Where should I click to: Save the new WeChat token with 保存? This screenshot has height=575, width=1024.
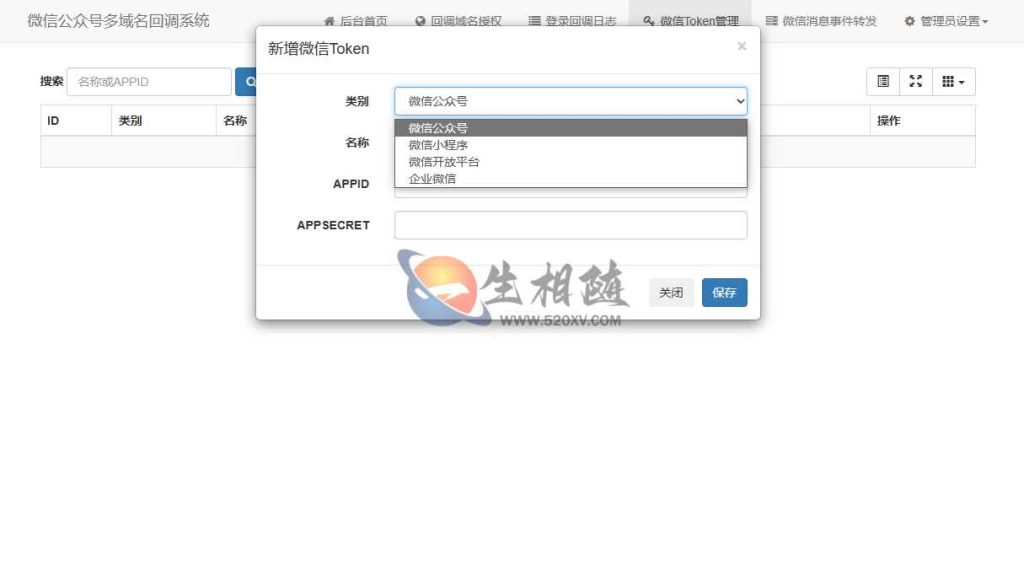(x=724, y=292)
